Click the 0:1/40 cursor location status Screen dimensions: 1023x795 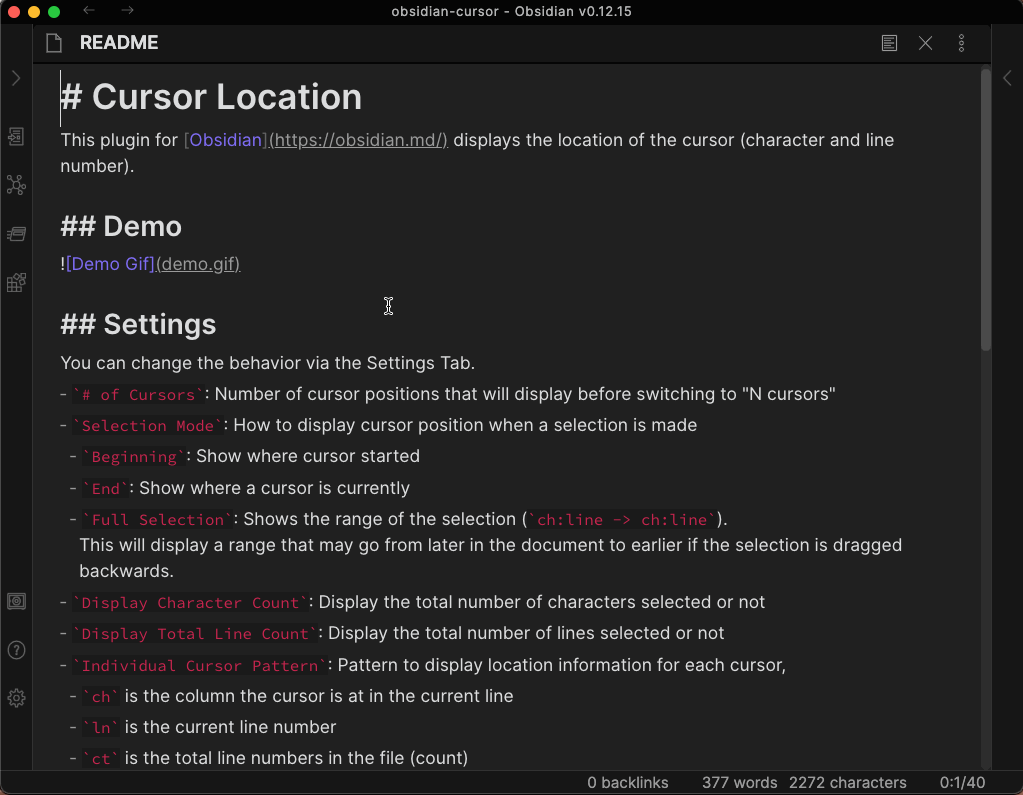click(962, 783)
